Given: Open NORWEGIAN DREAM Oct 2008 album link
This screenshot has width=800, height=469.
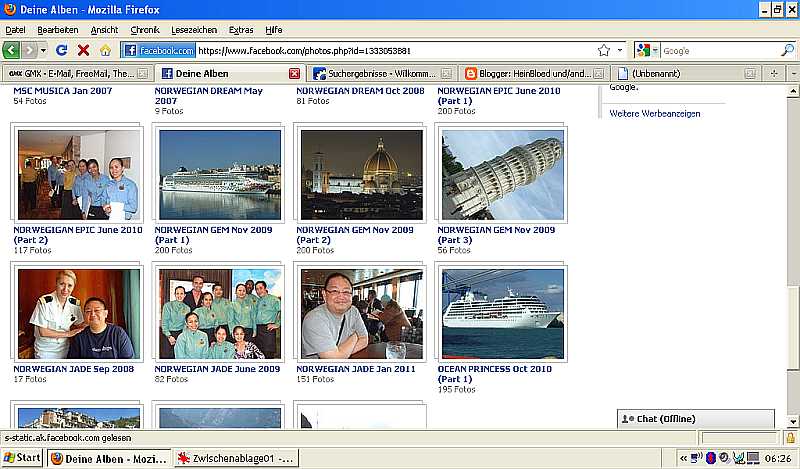Looking at the screenshot, I should 360,91.
